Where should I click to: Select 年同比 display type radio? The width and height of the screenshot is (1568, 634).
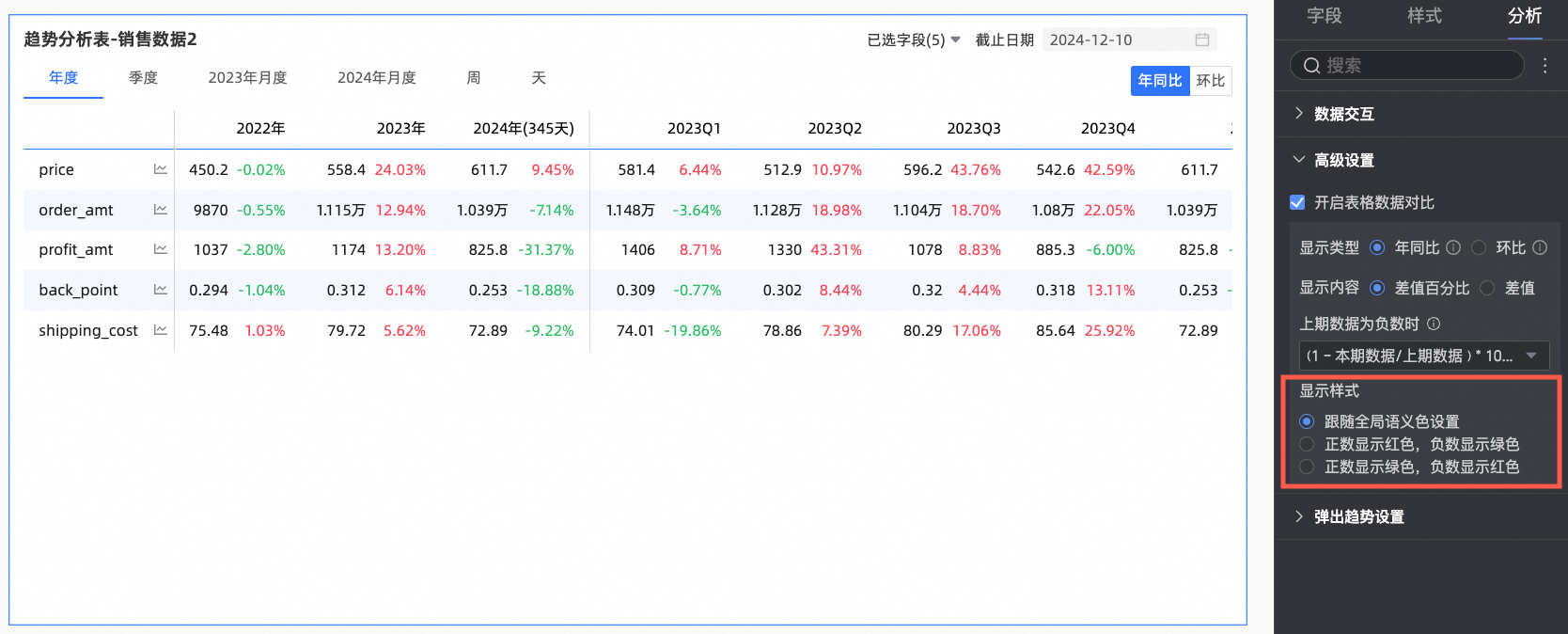(x=1377, y=247)
